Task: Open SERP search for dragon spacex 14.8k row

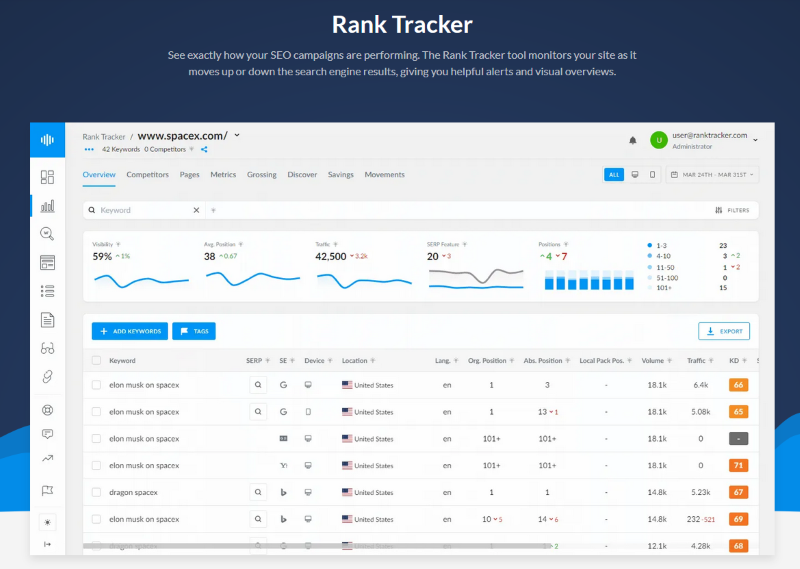Action: pyautogui.click(x=258, y=492)
